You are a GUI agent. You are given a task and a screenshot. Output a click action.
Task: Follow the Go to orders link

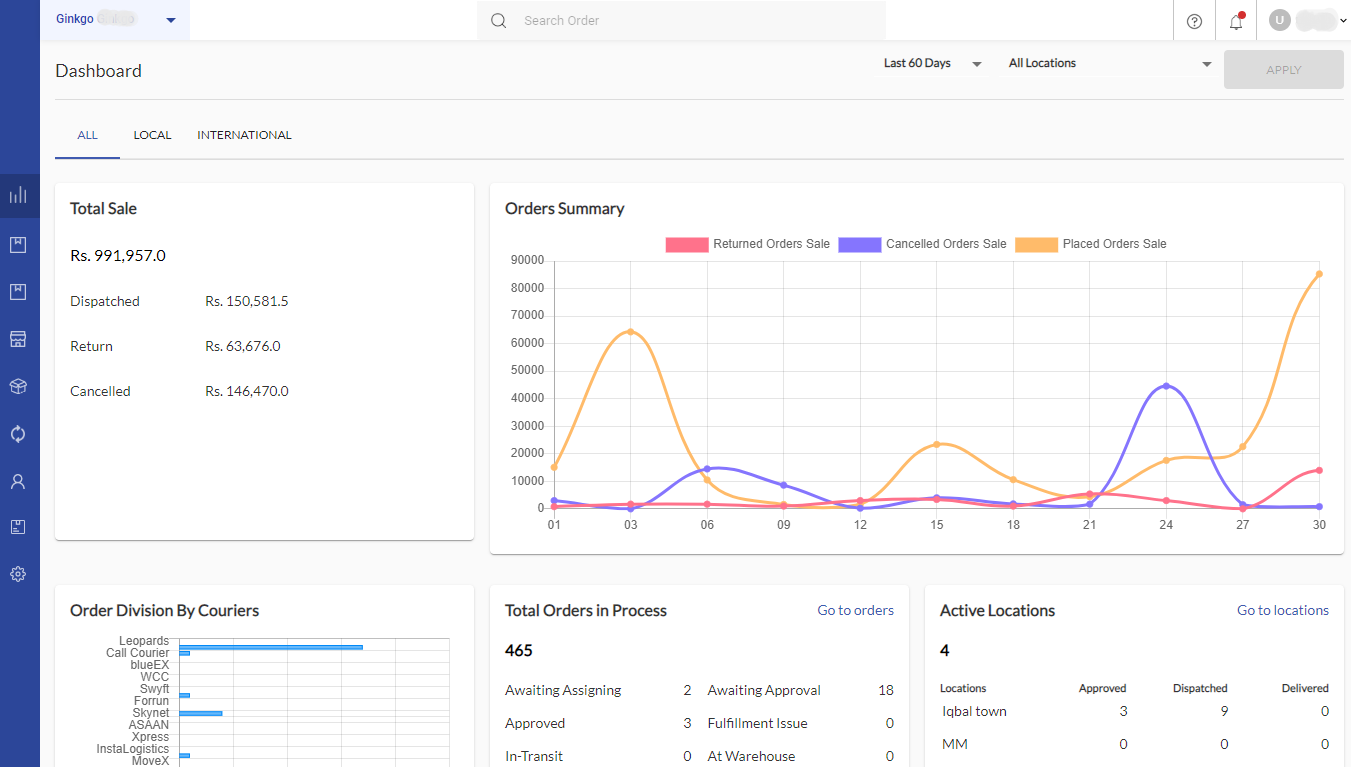coord(855,610)
